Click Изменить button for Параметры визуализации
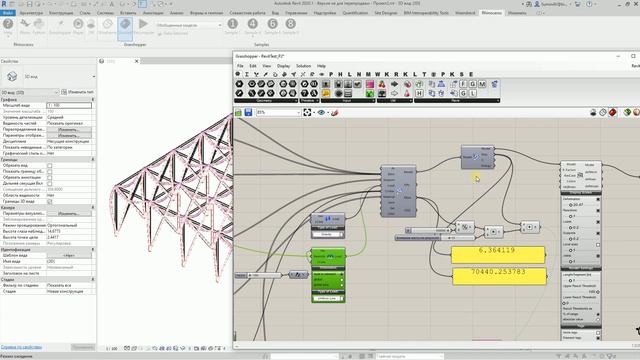Viewport: 640px width, 360px height. pos(69,213)
